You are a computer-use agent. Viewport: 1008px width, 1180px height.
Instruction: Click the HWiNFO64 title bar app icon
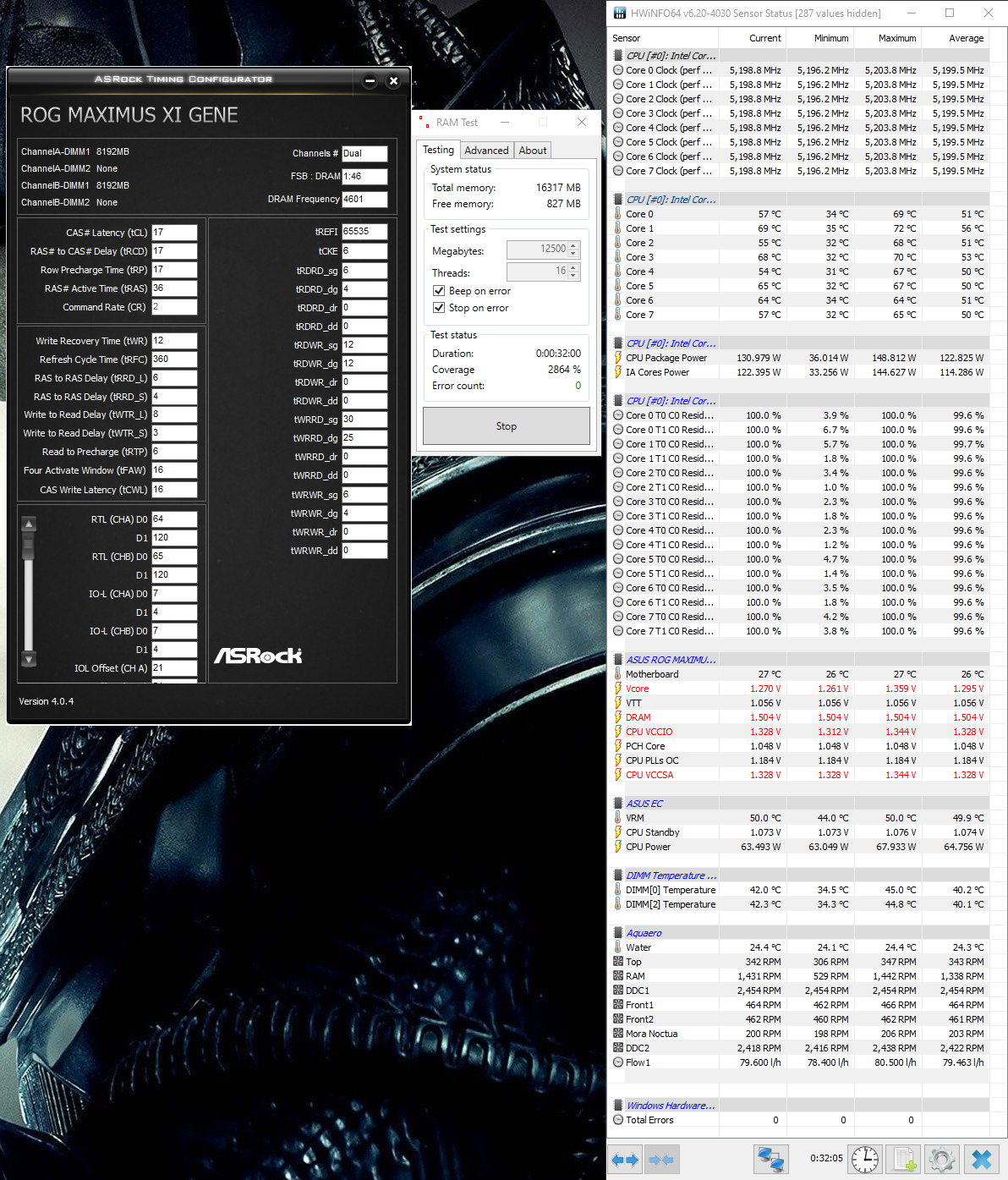click(x=620, y=13)
